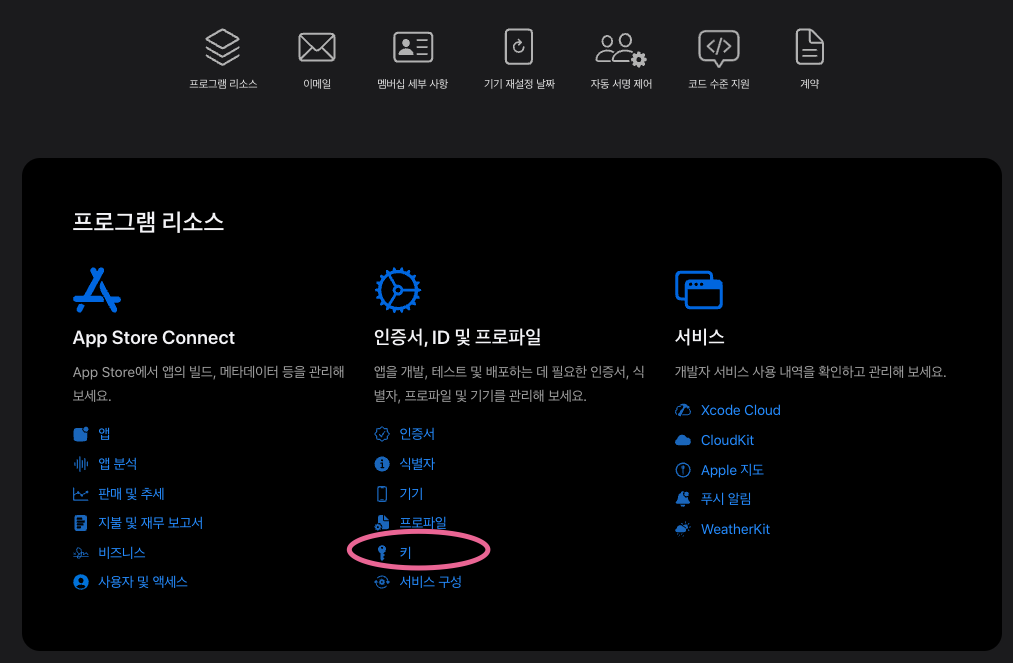Click the phone icon beside 기기

pos(382,494)
